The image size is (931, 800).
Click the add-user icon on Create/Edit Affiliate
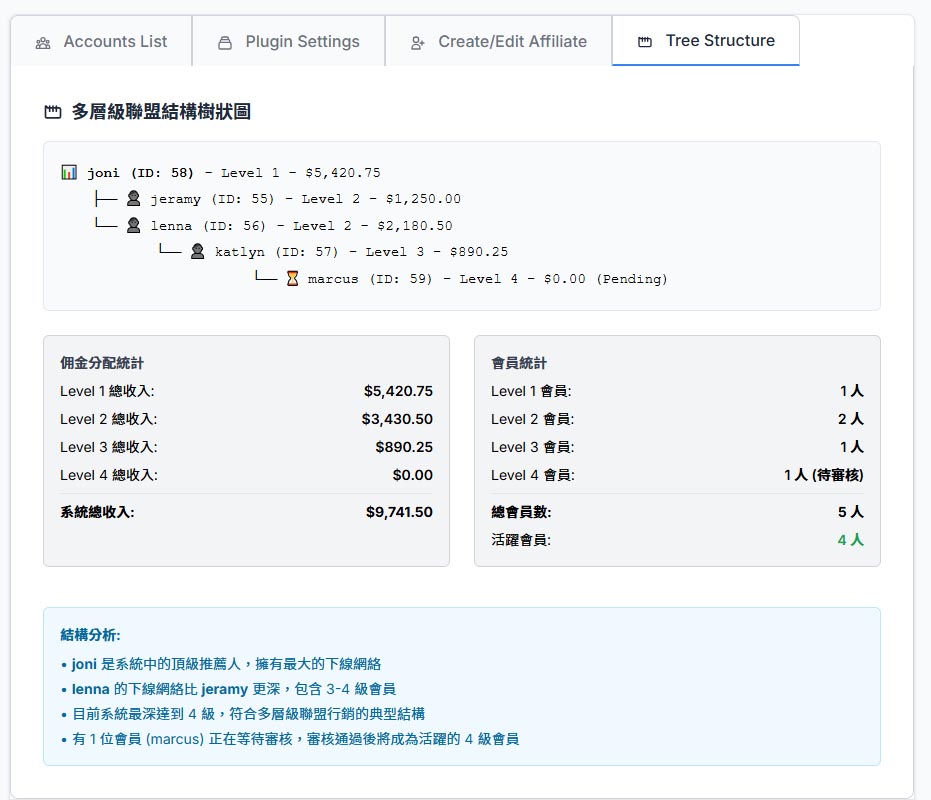click(417, 43)
